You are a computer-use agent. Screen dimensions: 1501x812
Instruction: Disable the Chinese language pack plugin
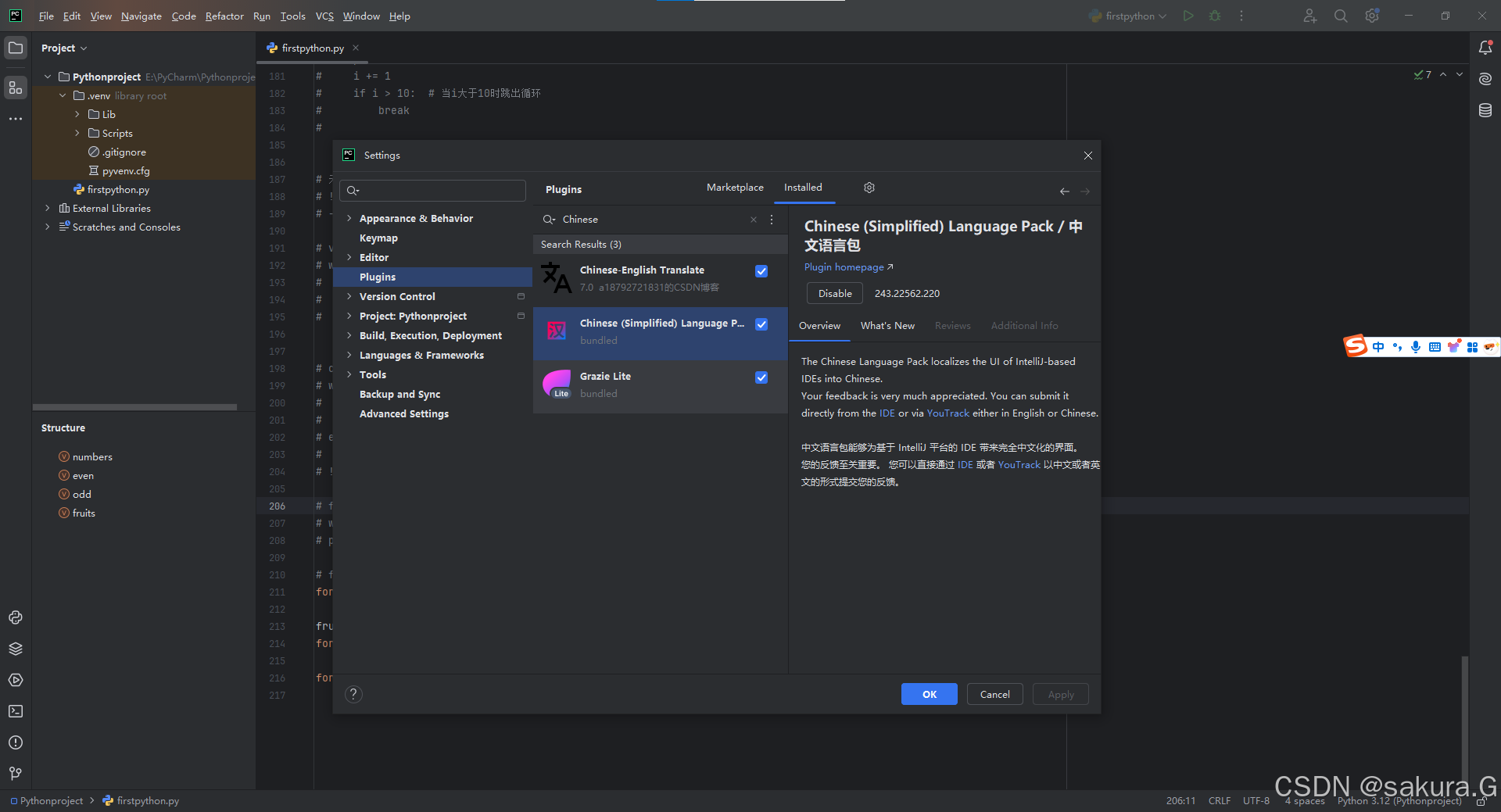pos(835,293)
